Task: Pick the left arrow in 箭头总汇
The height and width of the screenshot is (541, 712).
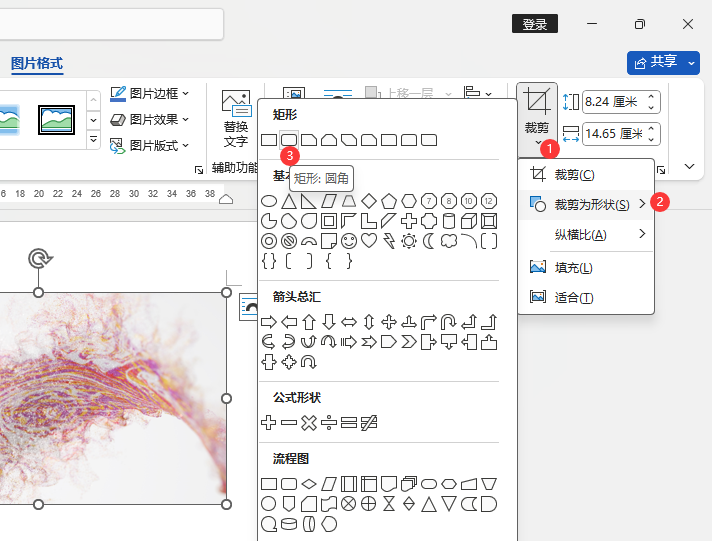Action: pyautogui.click(x=289, y=323)
